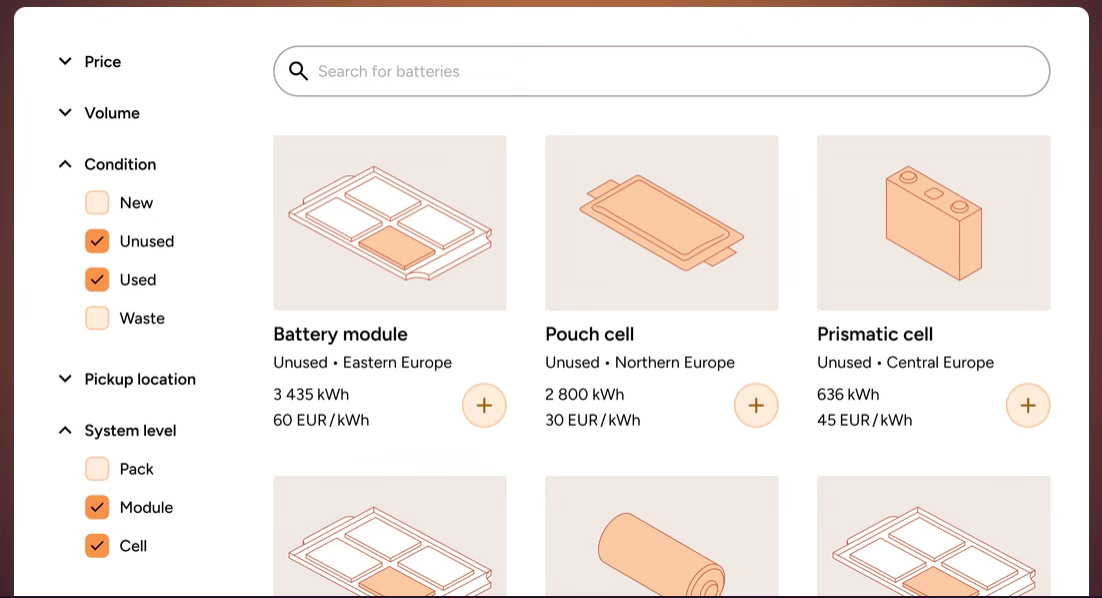The image size is (1102, 598).
Task: Click the Volume filter label
Action: pyautogui.click(x=112, y=113)
